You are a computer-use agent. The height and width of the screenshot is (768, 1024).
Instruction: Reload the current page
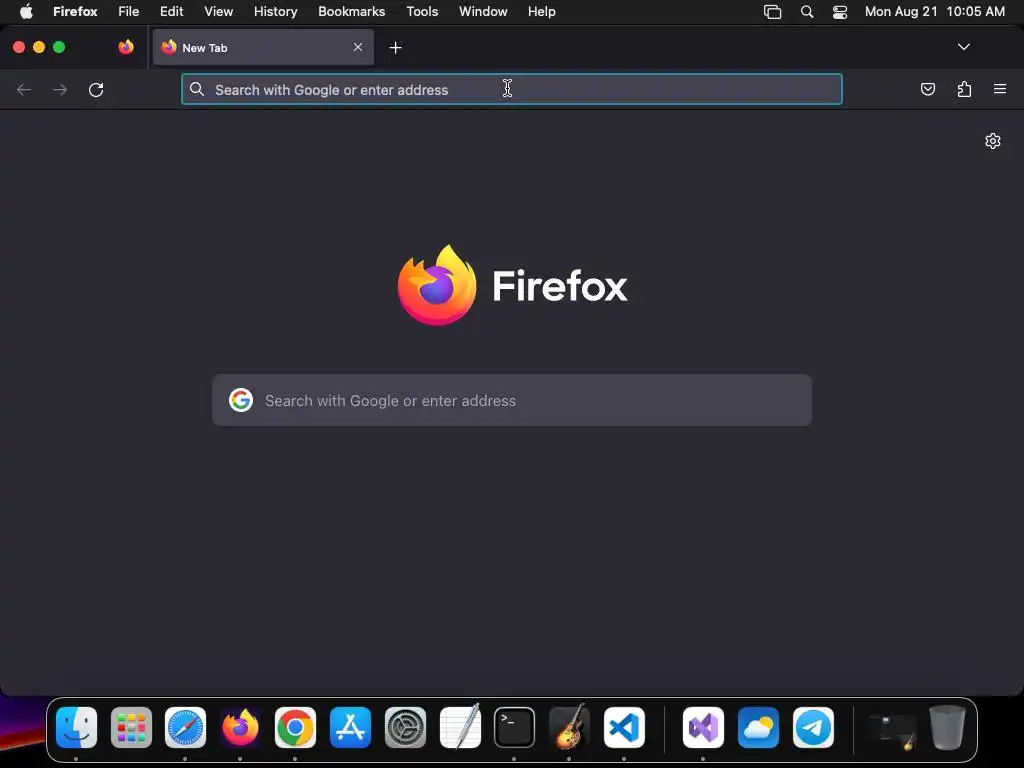click(96, 89)
